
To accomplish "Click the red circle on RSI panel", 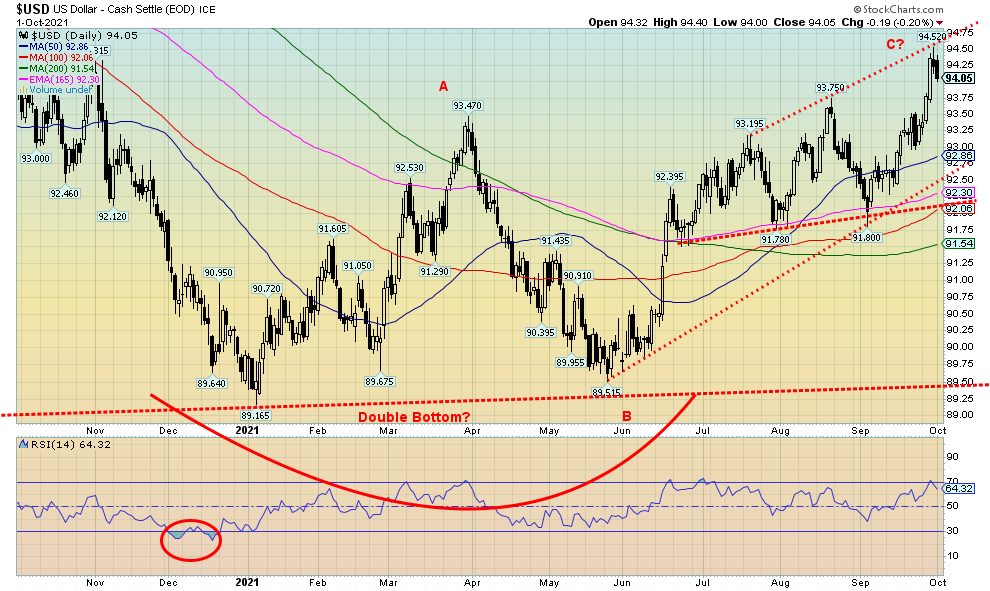I will 190,537.
